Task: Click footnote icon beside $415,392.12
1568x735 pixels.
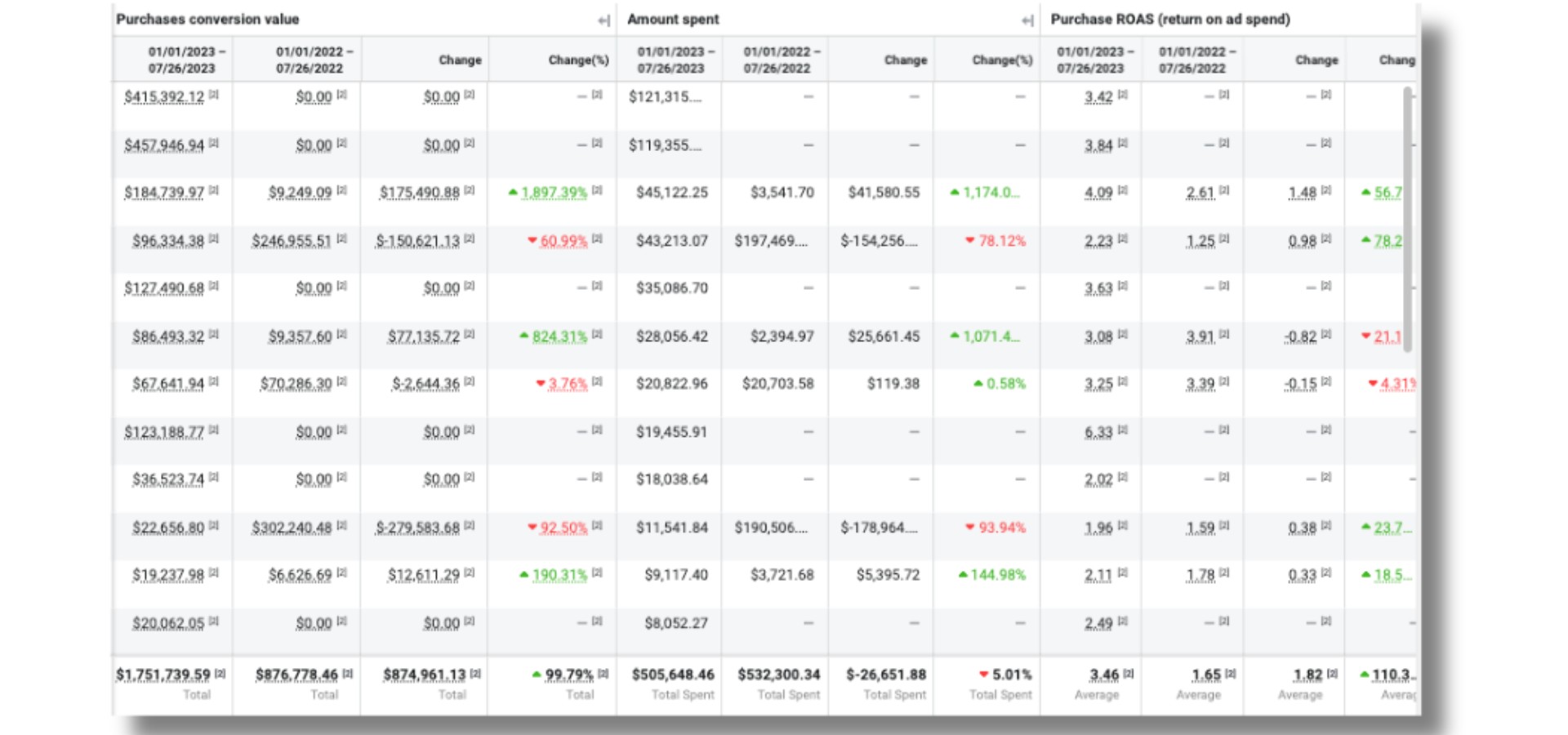Action: [214, 95]
